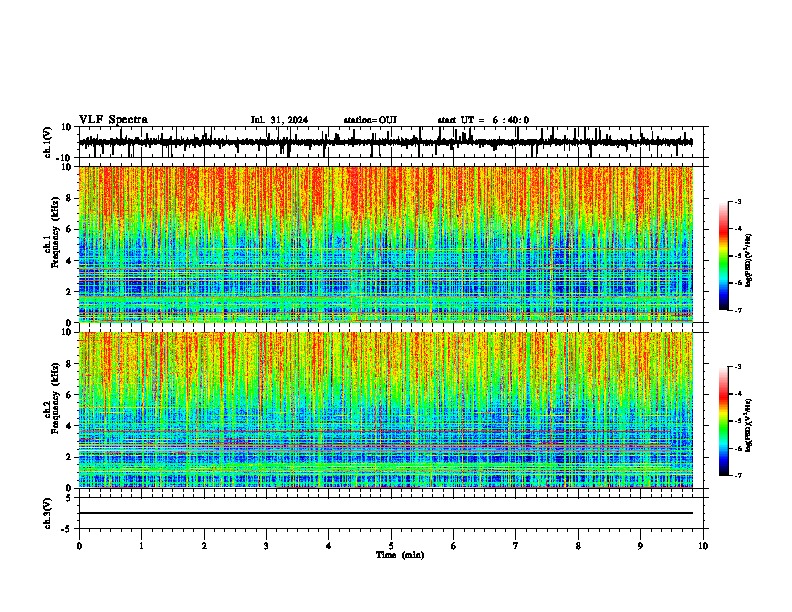This screenshot has height=612, width=792.
Task: Click the '8' kHz tick on ch.1 spectrogram
Action: [x=69, y=198]
